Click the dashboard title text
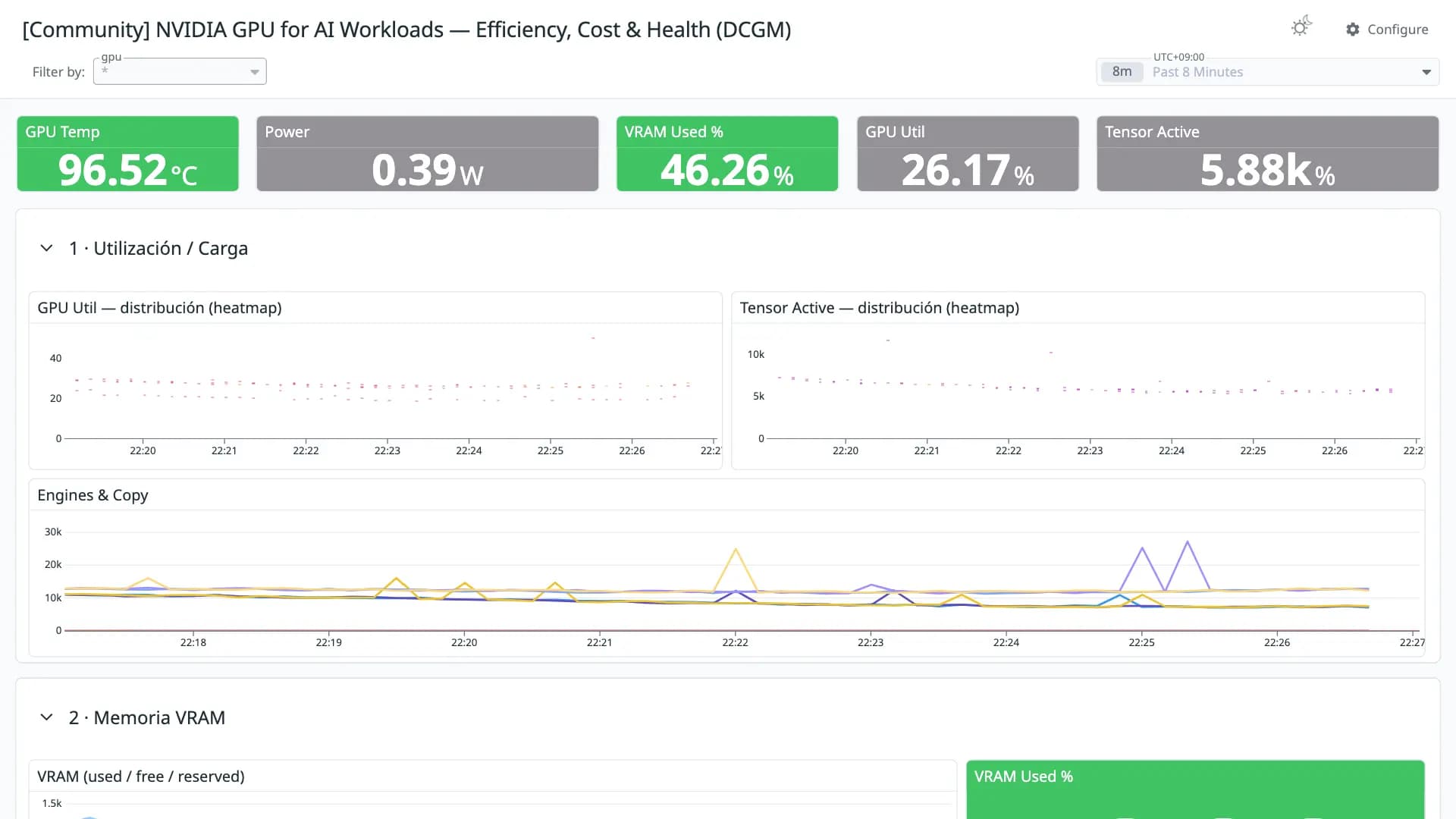The height and width of the screenshot is (819, 1456). click(x=406, y=30)
